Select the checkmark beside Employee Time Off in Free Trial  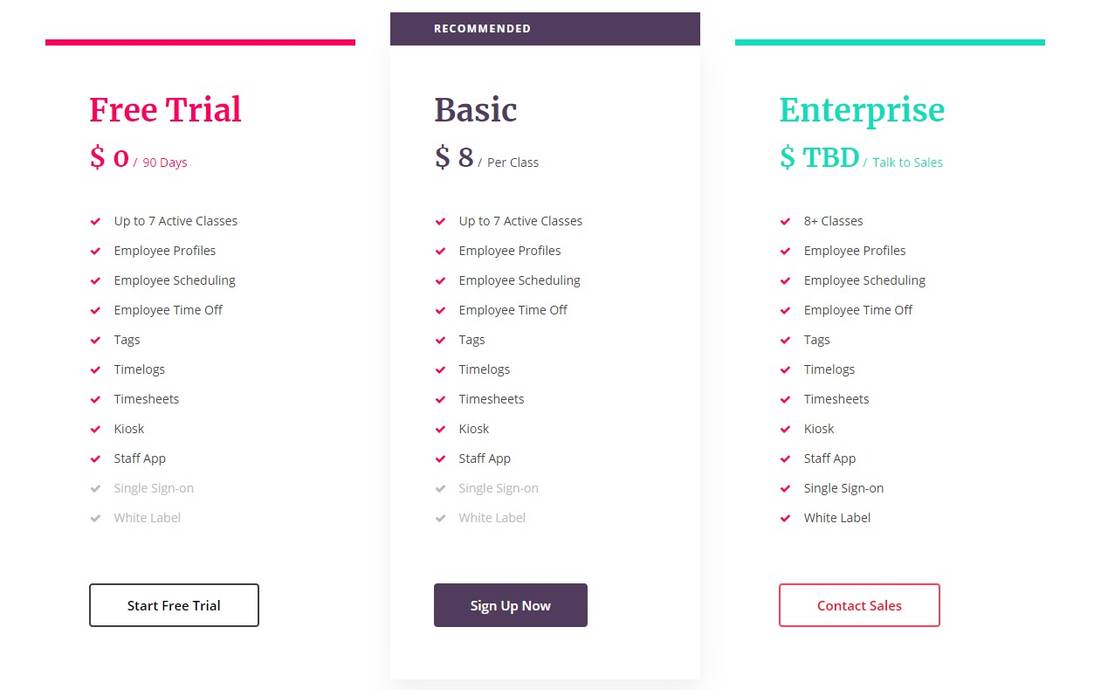pos(95,310)
